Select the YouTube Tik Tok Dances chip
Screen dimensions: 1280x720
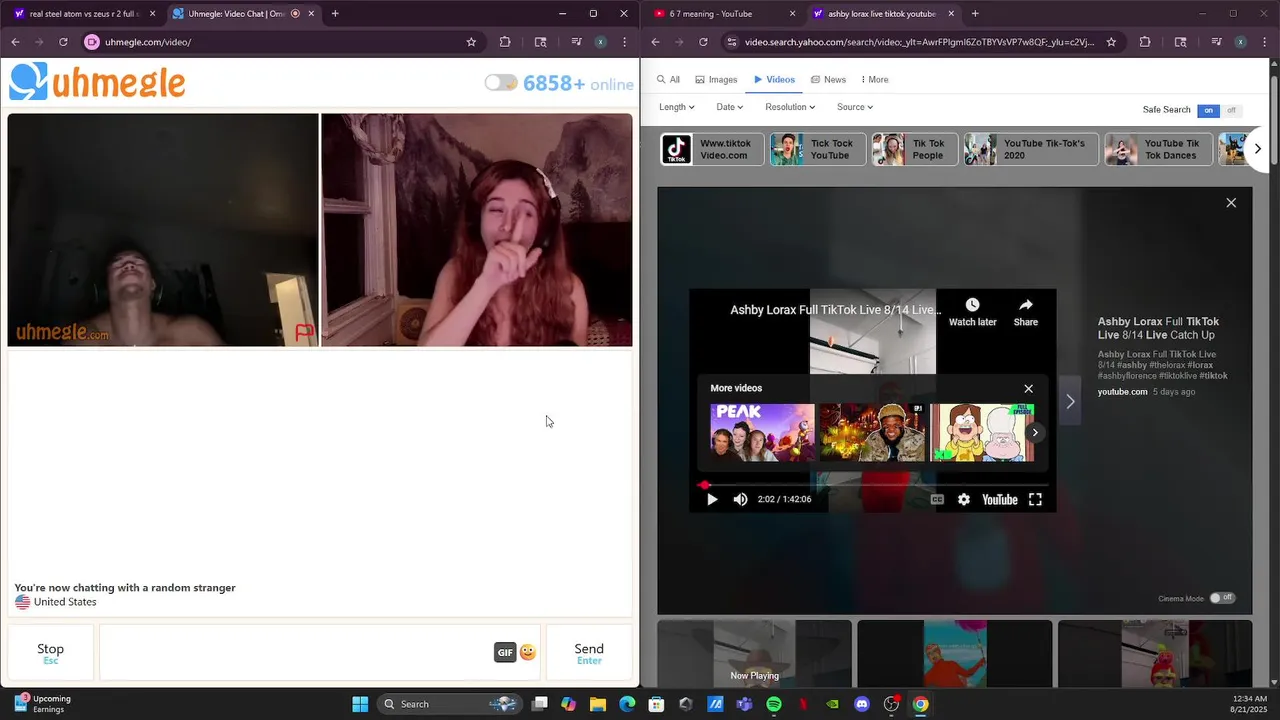click(1158, 149)
